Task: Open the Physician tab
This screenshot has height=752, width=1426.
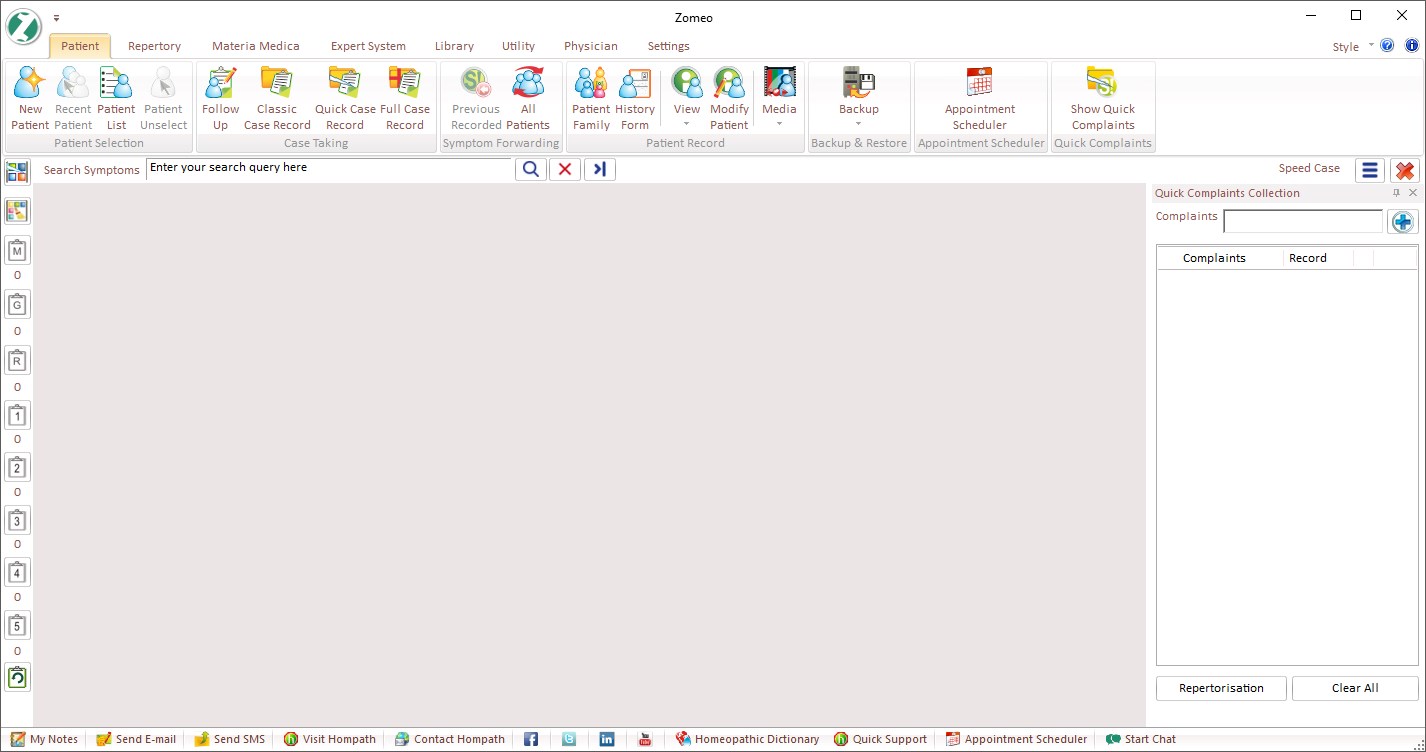Action: [591, 46]
